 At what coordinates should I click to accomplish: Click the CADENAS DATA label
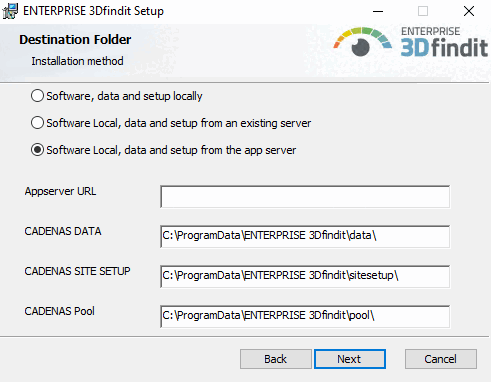click(63, 231)
